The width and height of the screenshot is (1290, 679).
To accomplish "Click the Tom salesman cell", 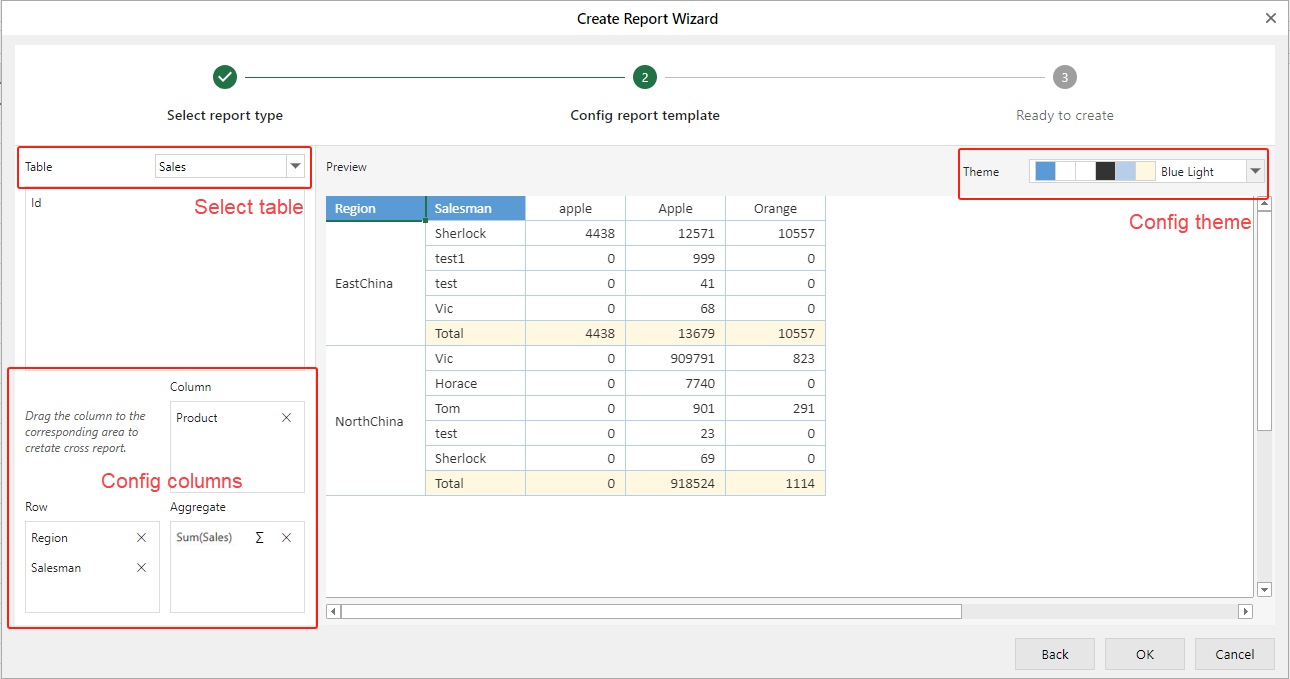I will (x=476, y=409).
